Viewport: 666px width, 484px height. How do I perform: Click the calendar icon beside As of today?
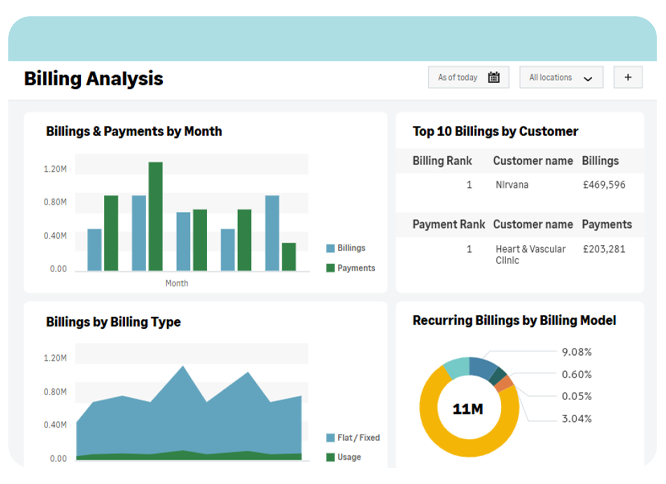coord(494,77)
